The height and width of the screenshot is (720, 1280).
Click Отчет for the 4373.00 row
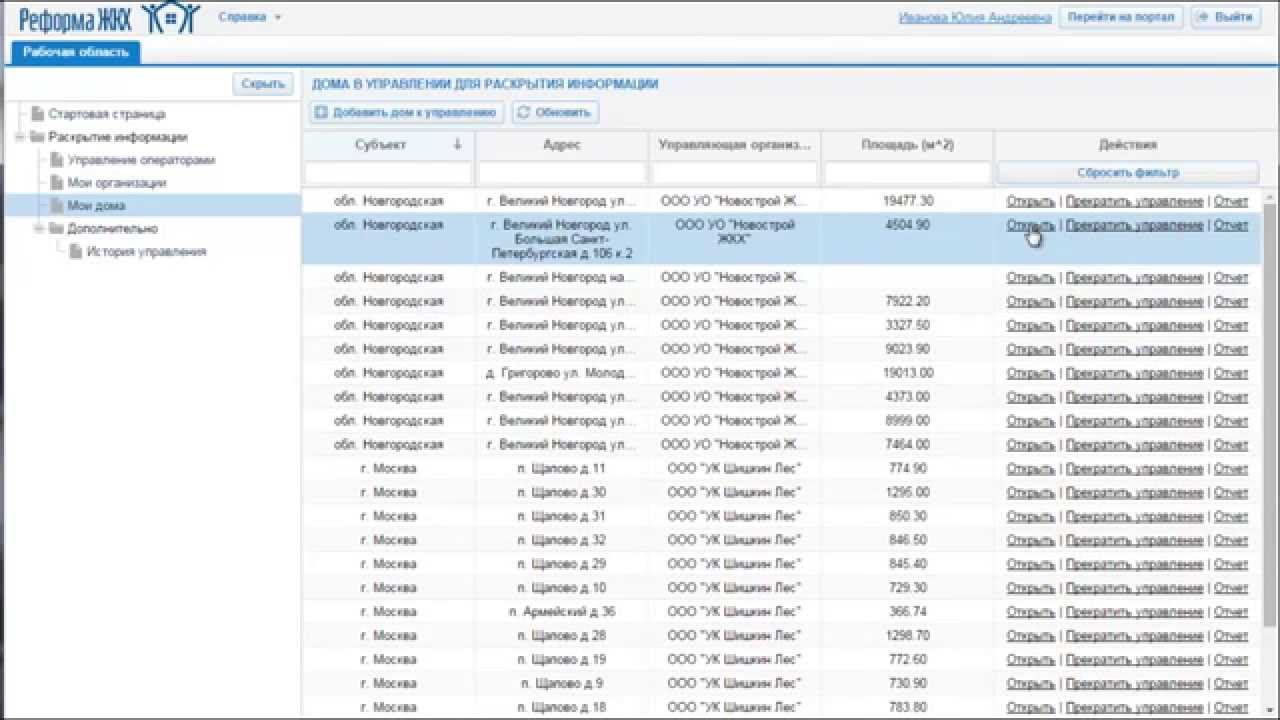[1231, 398]
